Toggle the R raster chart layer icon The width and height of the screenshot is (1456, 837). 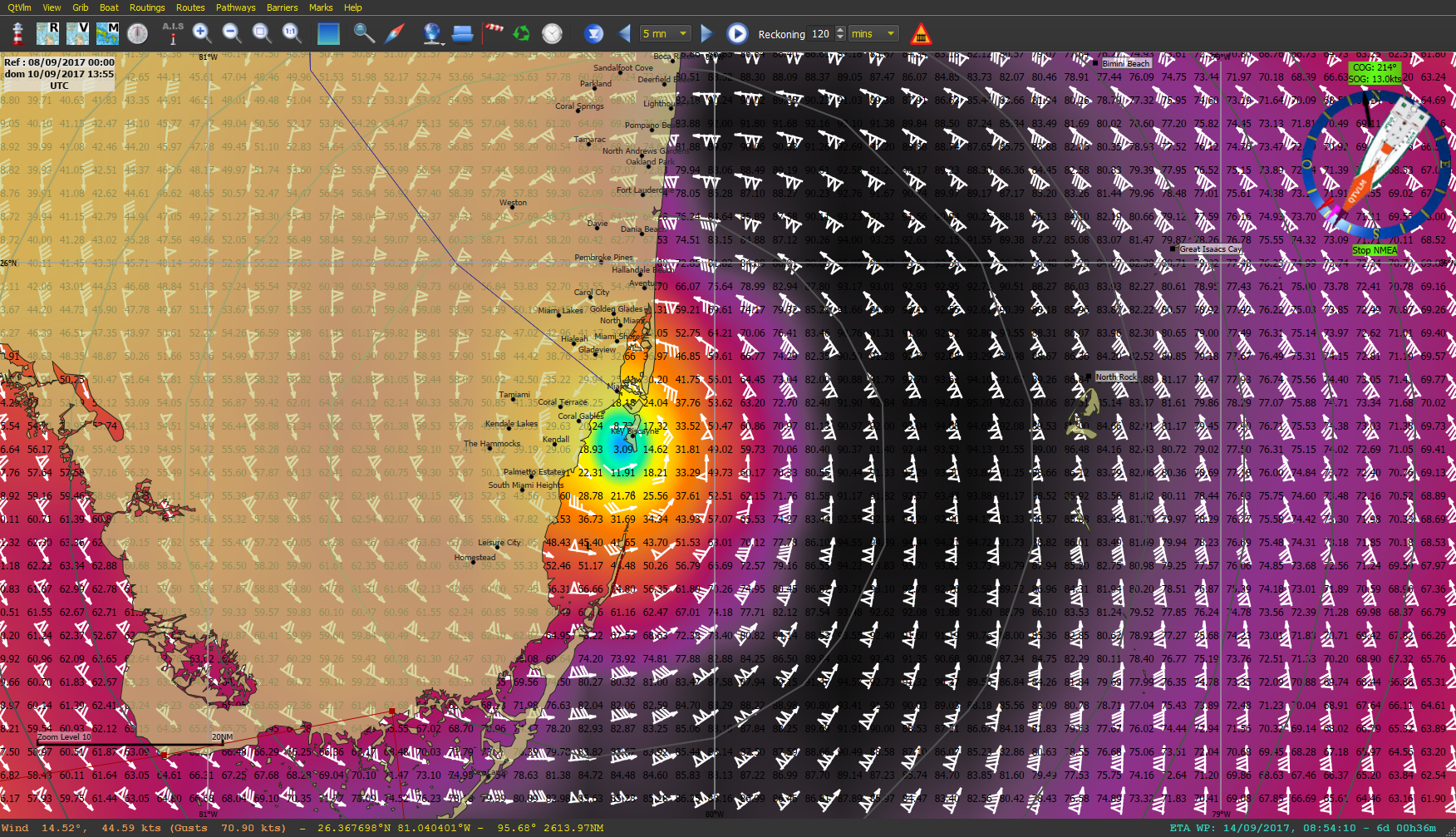[47, 33]
